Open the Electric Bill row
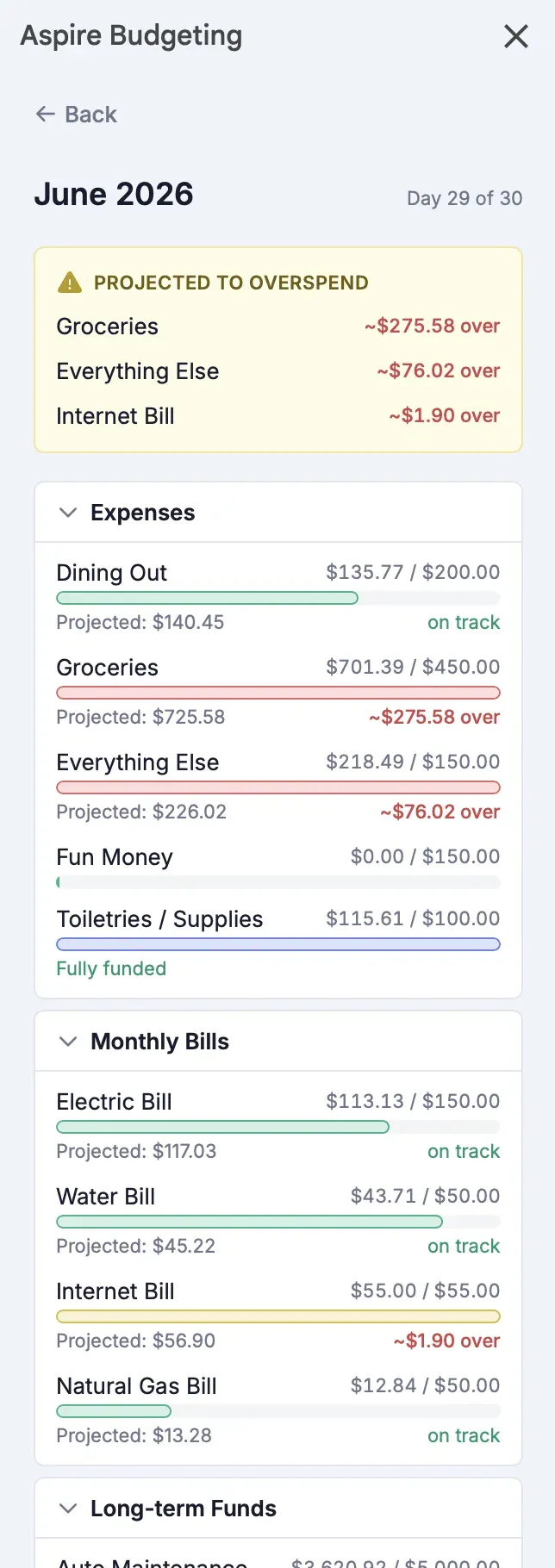The image size is (555, 1568). pyautogui.click(x=278, y=1126)
